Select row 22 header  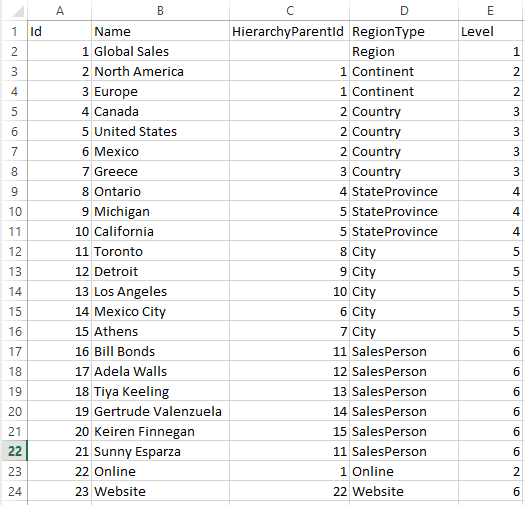pyautogui.click(x=15, y=451)
